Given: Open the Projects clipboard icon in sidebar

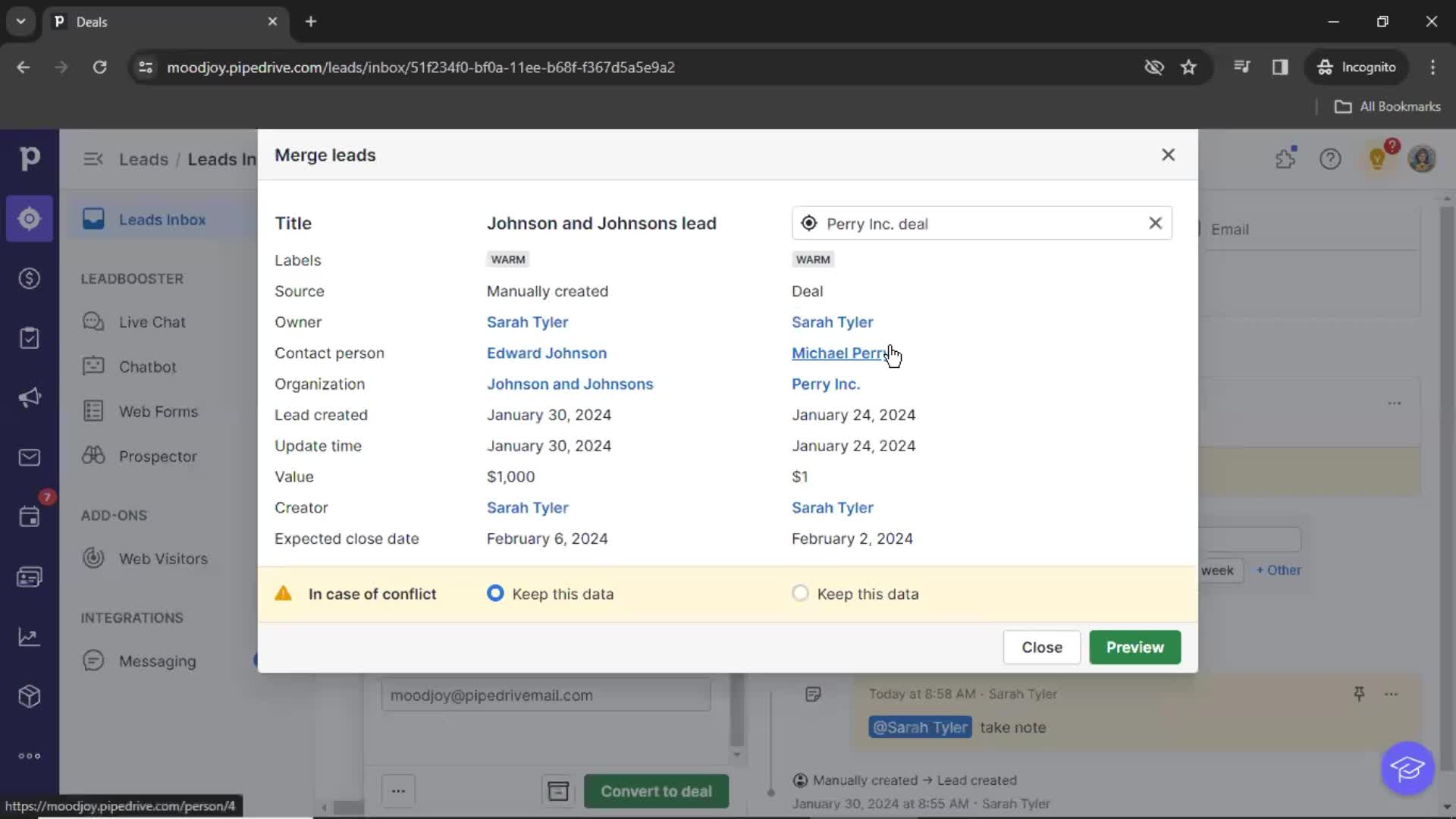Looking at the screenshot, I should (29, 338).
